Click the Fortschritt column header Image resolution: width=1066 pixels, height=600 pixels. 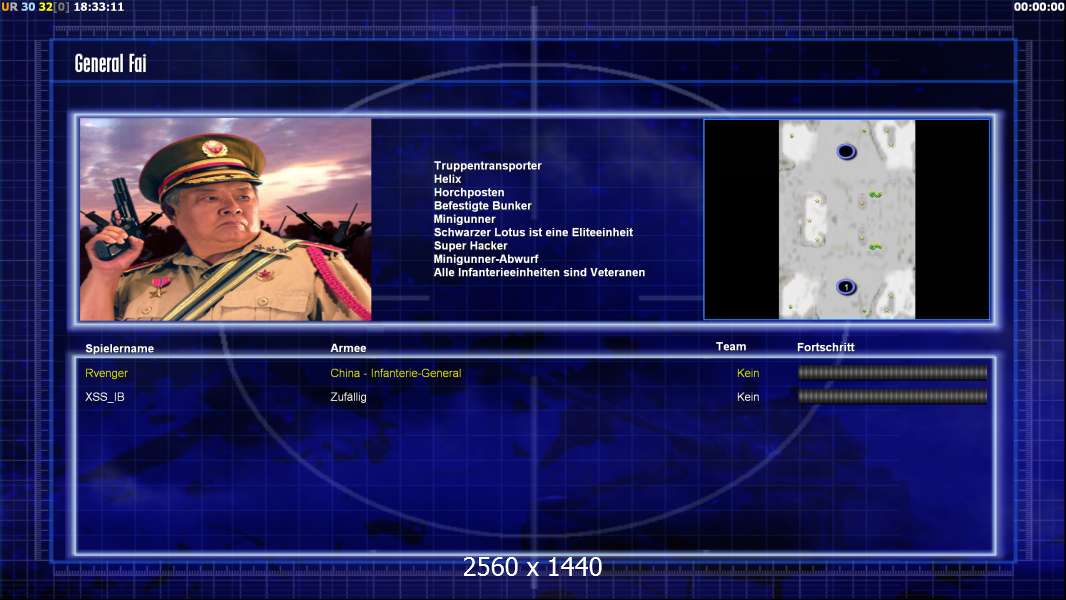coord(825,347)
